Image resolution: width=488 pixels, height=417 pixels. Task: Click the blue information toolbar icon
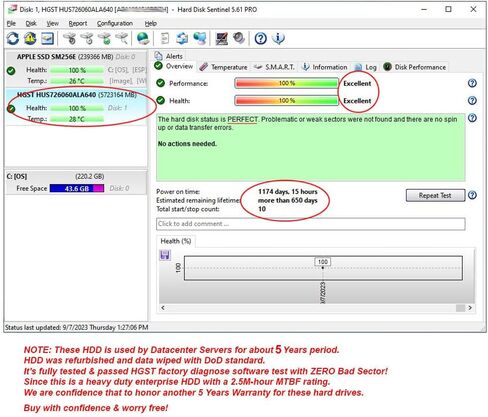tap(278, 39)
